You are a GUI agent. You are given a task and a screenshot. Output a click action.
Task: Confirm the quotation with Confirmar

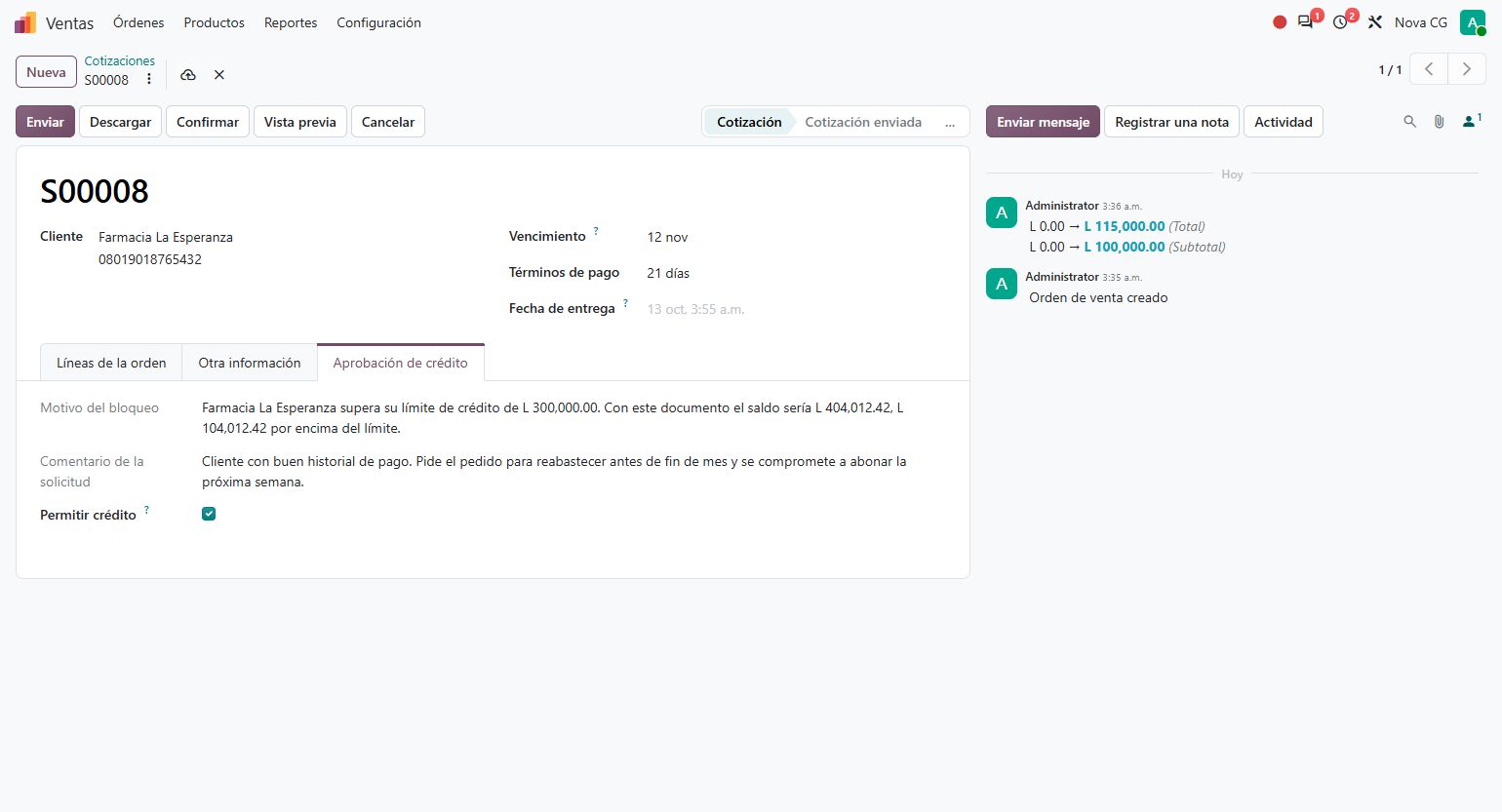coord(208,122)
